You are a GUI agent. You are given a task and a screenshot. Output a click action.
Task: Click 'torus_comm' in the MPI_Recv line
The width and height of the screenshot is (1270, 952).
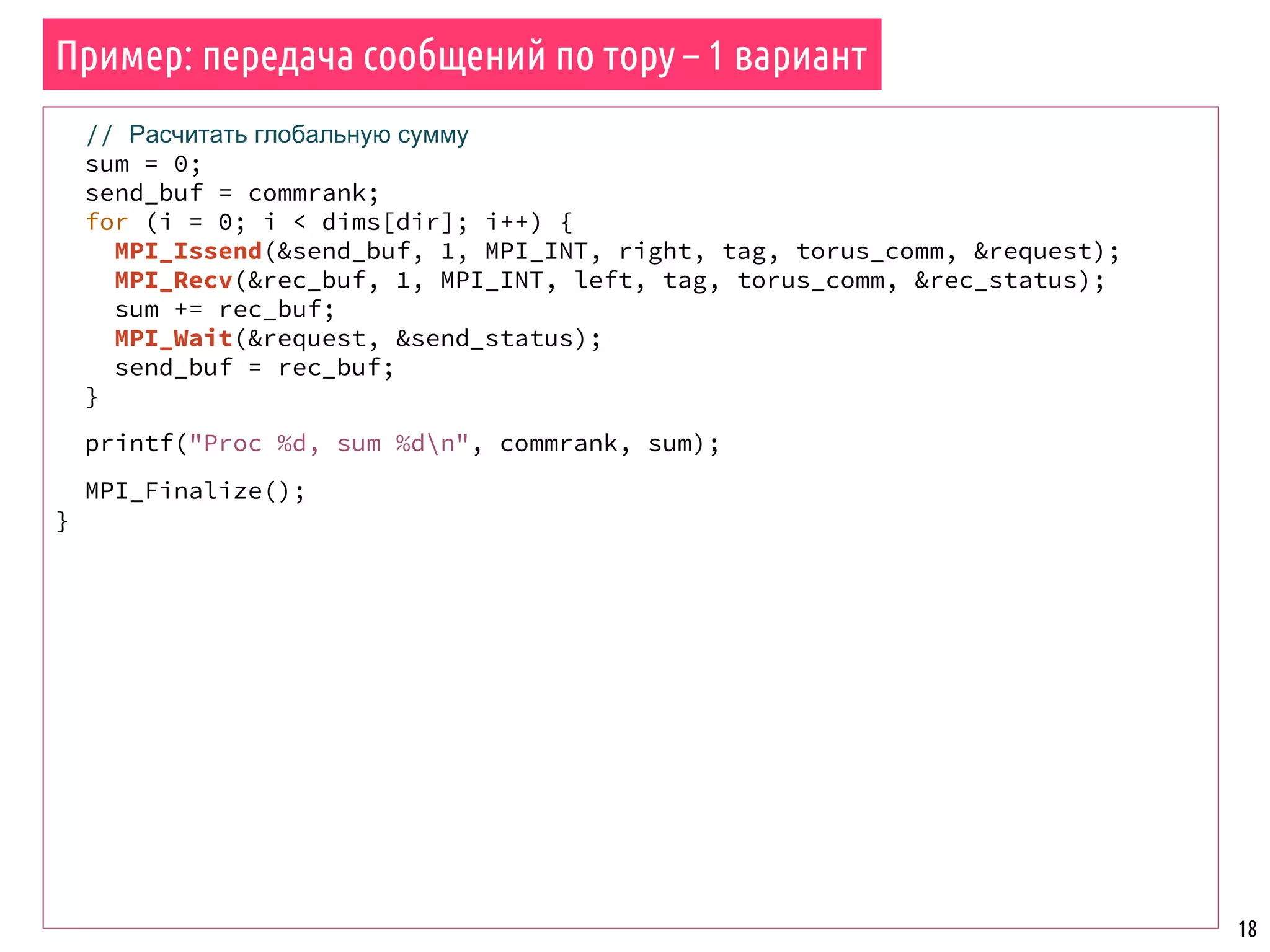tap(810, 280)
